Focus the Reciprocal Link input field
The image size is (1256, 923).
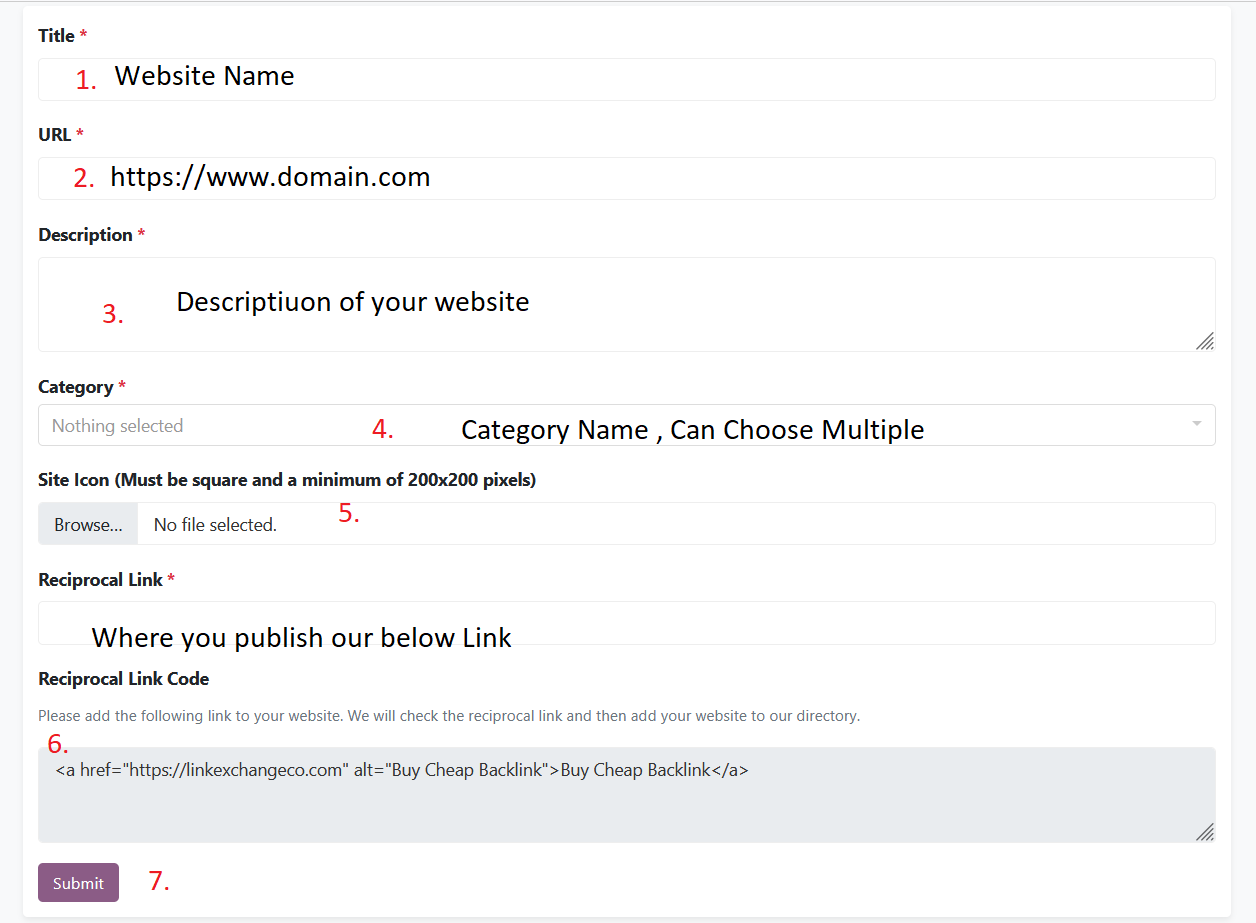[627, 623]
